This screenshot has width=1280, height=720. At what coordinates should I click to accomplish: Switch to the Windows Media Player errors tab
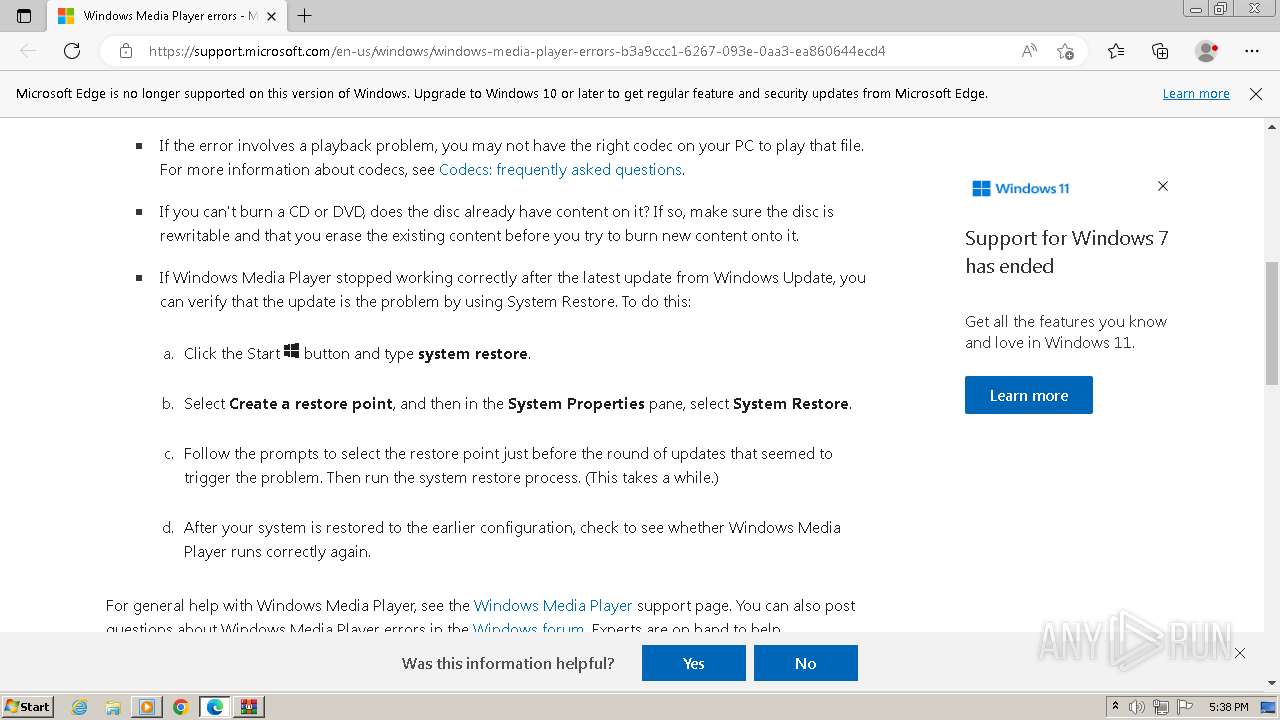[165, 16]
